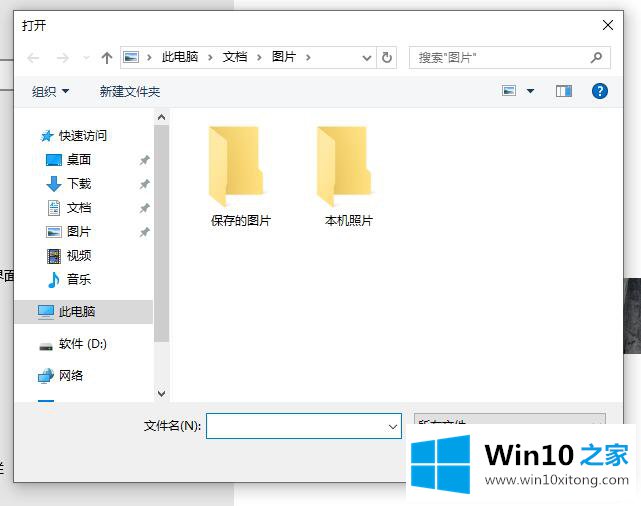Open the 组织 menu
The image size is (641, 506).
[x=50, y=91]
